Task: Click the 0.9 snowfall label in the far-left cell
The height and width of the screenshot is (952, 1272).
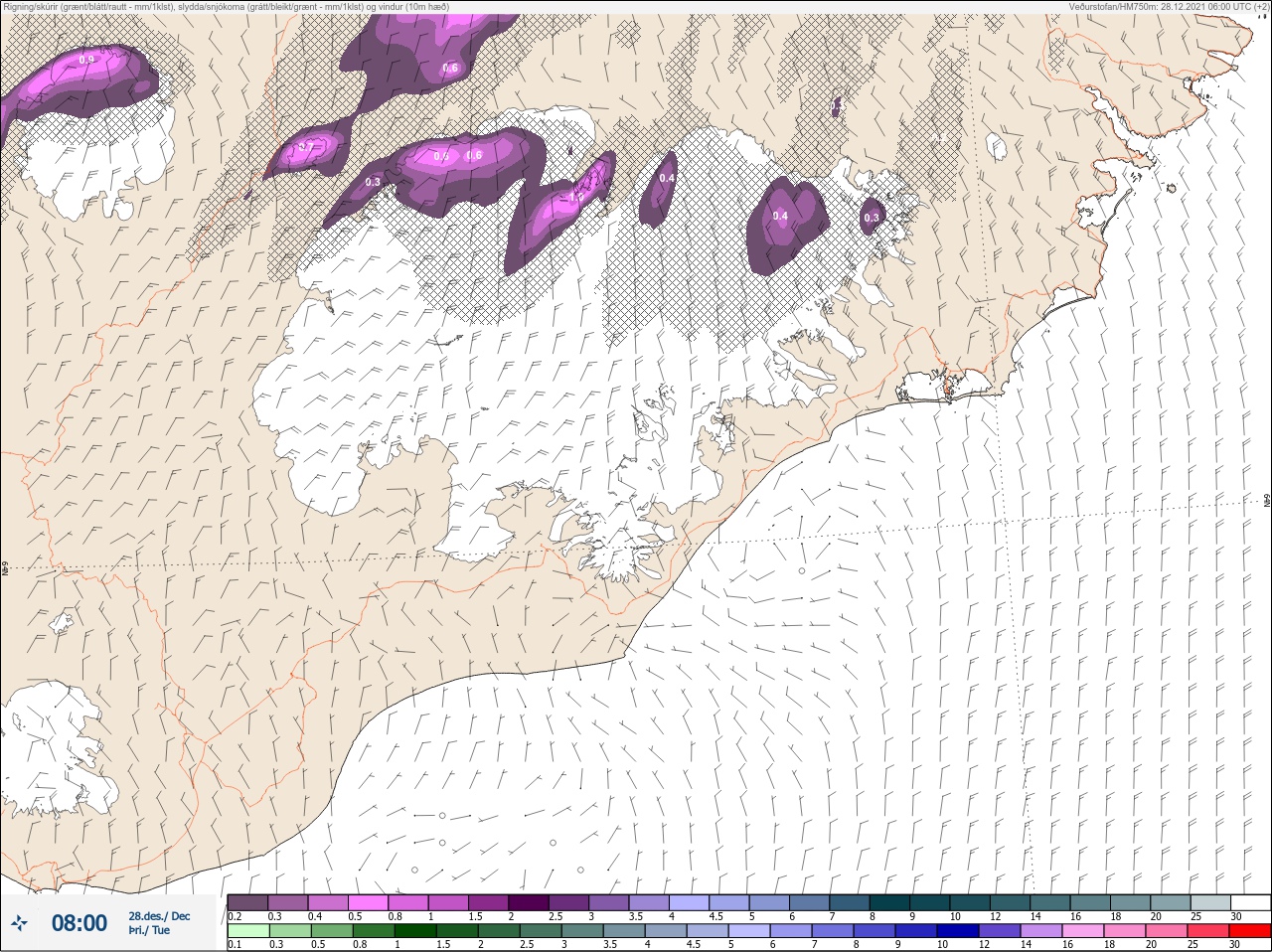Action: click(86, 60)
